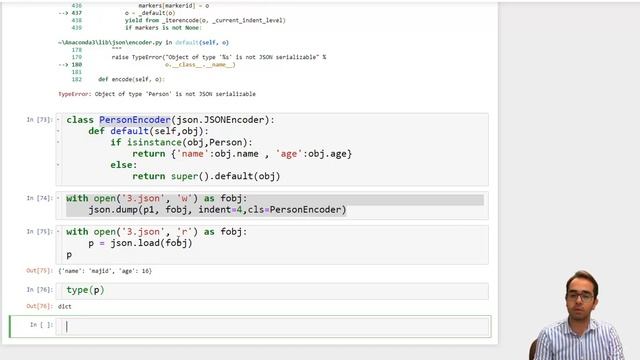The width and height of the screenshot is (640, 360).
Task: Click traceback line 438 'yield from _iterencode'
Action: point(205,20)
